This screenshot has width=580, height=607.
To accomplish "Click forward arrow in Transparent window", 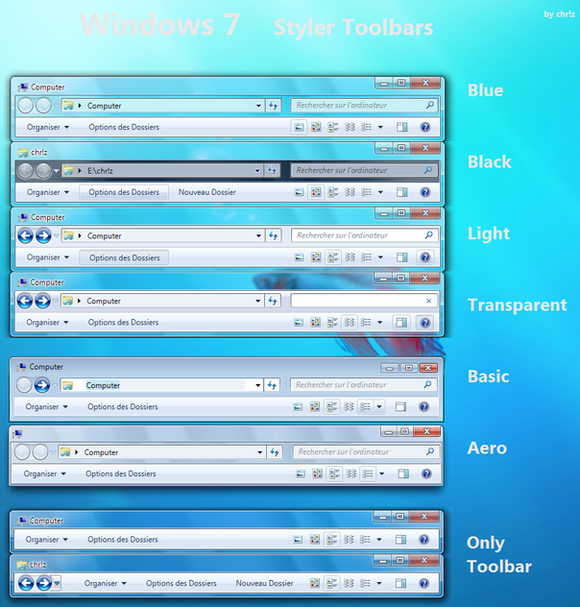I will coord(43,301).
